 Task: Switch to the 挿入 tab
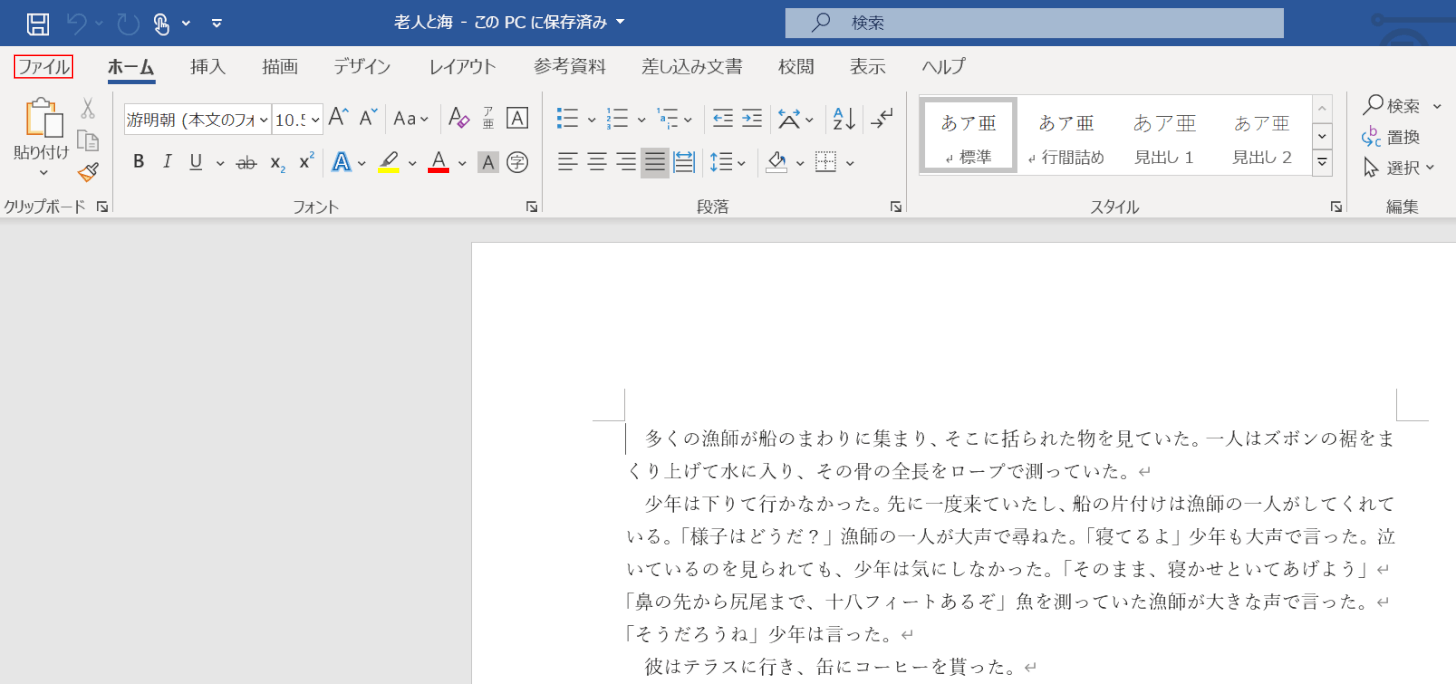click(x=208, y=67)
